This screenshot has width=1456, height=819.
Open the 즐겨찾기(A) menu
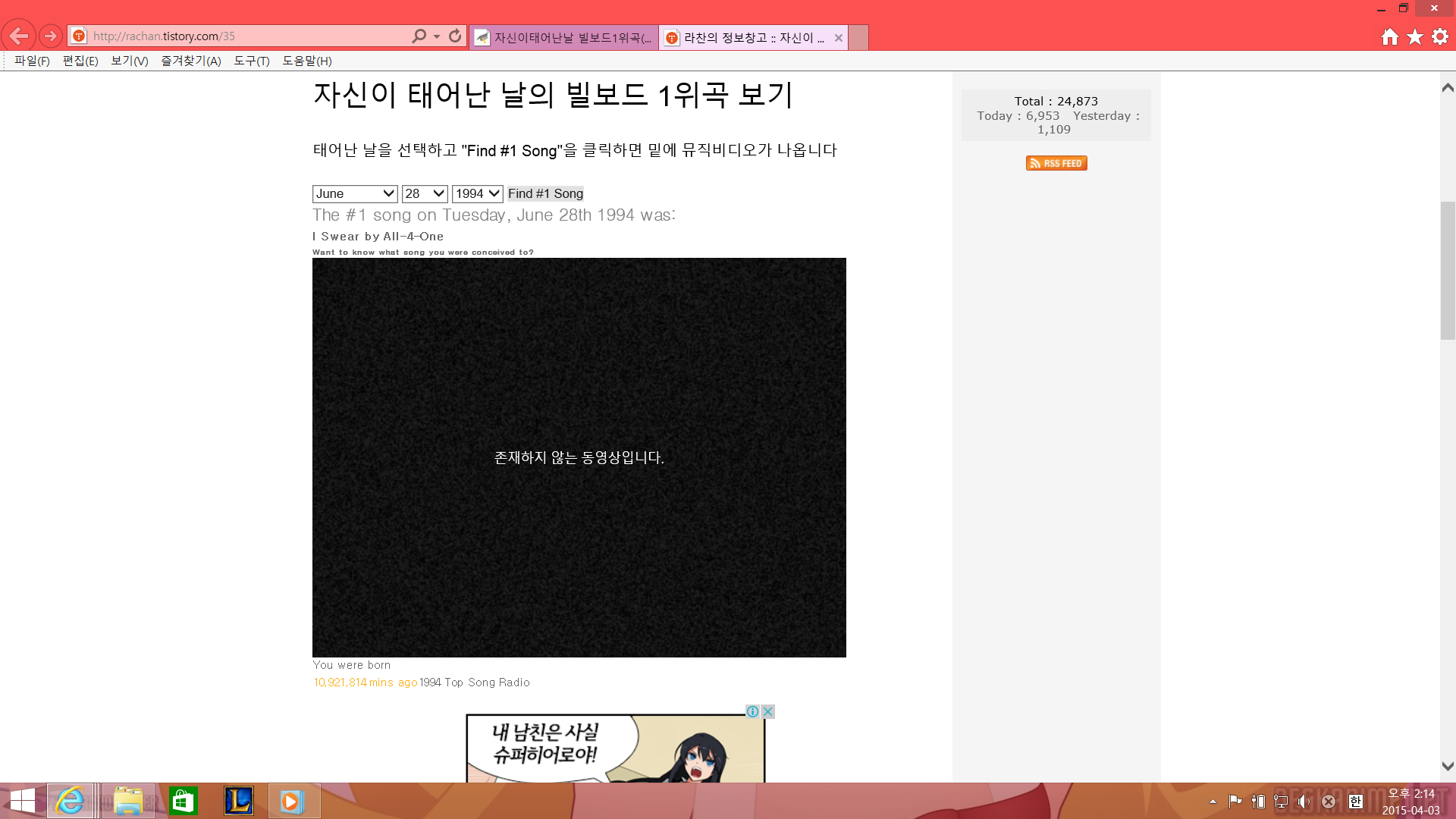191,61
